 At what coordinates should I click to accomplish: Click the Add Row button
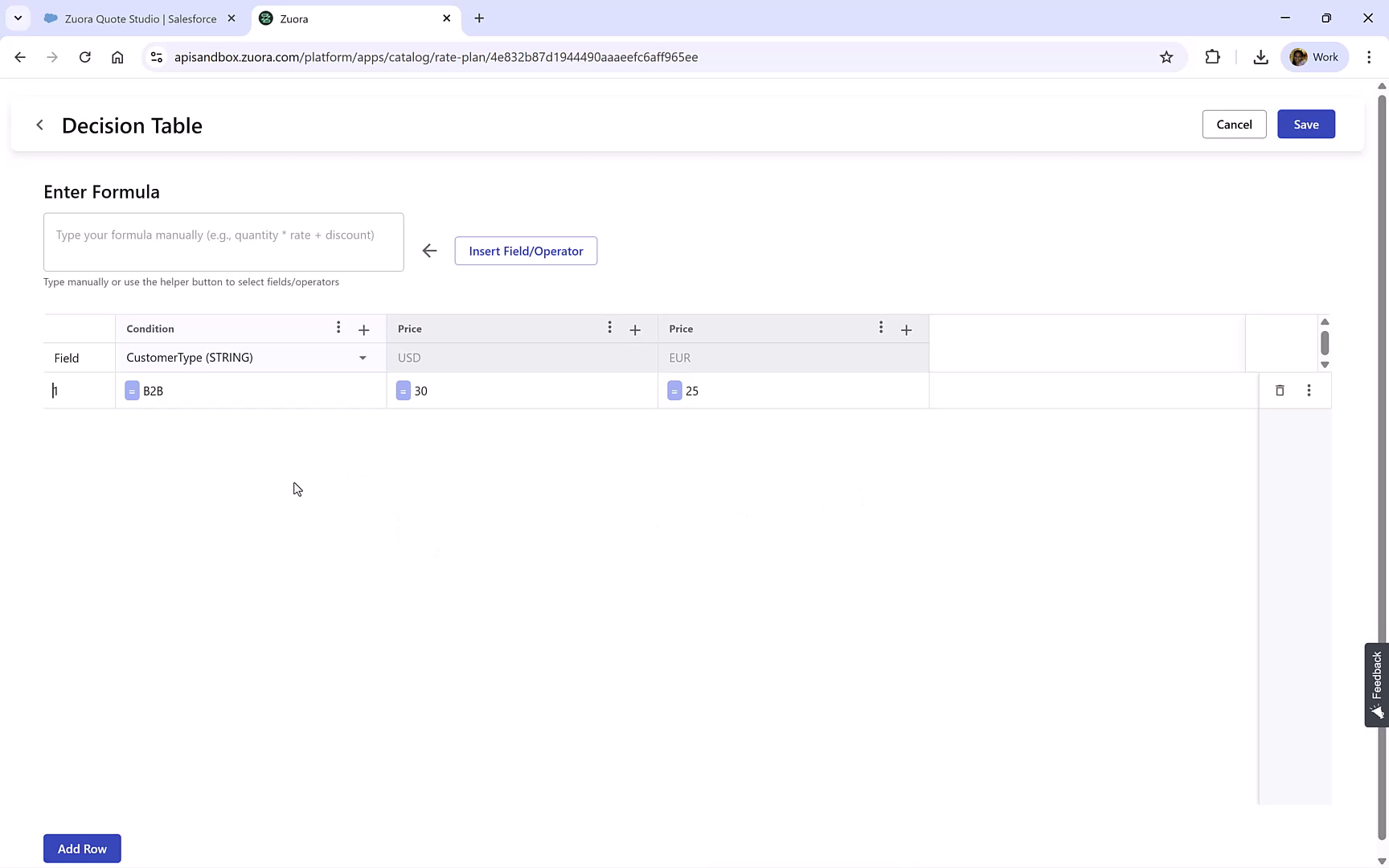[81, 848]
